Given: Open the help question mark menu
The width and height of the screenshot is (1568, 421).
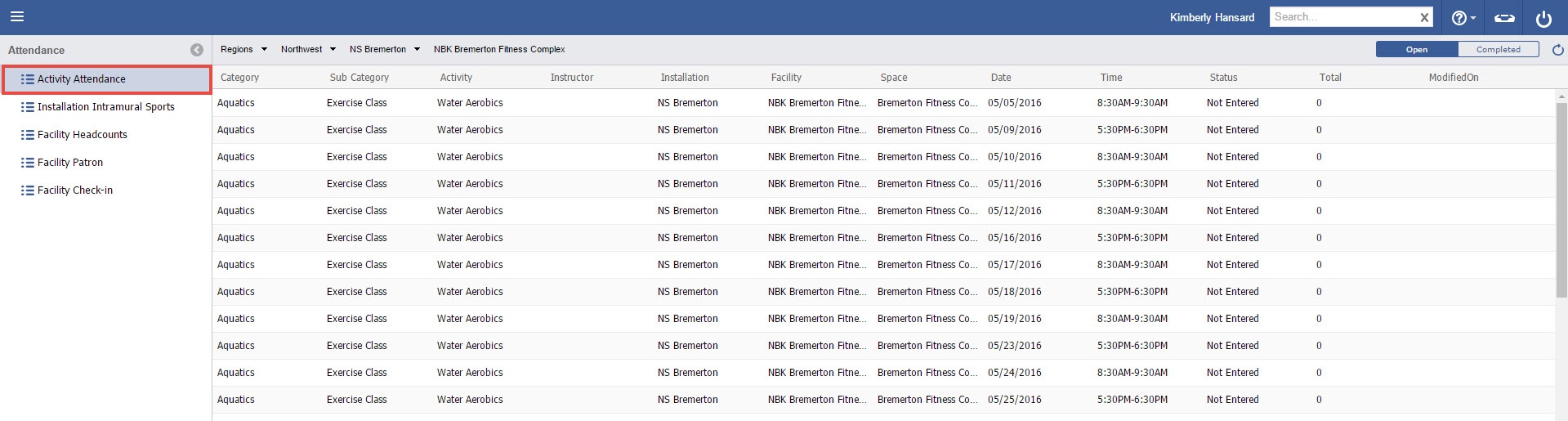Looking at the screenshot, I should [1463, 18].
